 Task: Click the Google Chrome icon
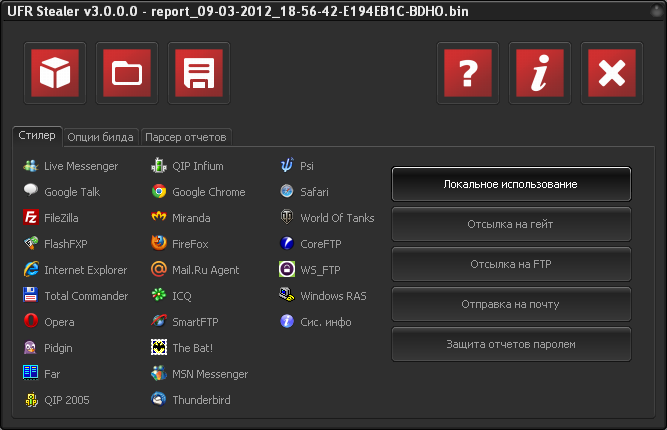pyautogui.click(x=159, y=191)
